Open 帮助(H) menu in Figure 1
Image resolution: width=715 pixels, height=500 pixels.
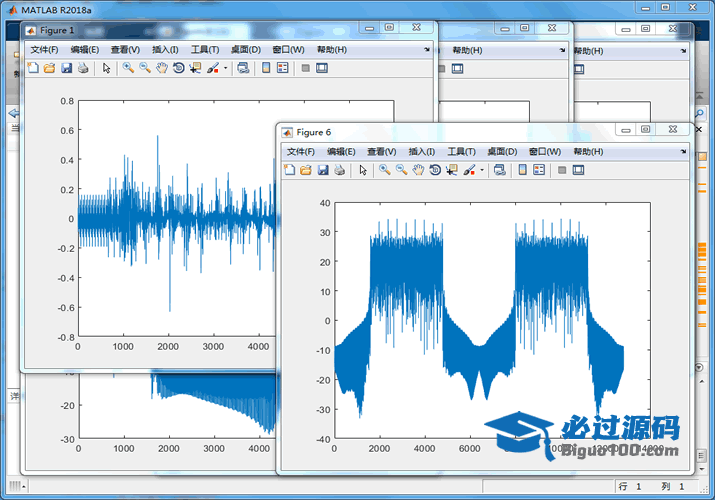pos(332,50)
